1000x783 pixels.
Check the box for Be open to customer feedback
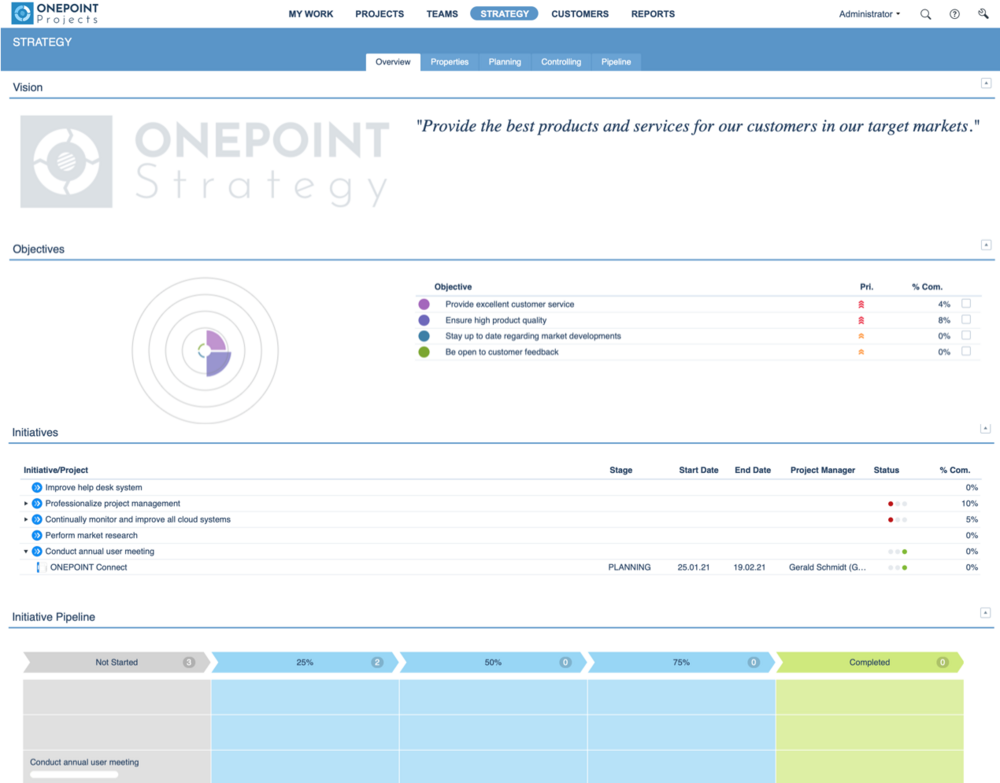coord(964,352)
